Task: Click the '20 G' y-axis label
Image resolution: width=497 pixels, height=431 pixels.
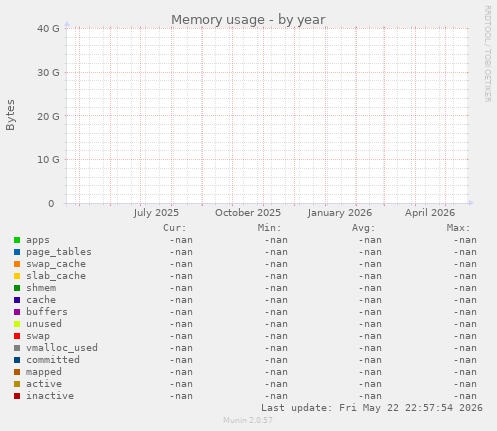Action: 48,117
